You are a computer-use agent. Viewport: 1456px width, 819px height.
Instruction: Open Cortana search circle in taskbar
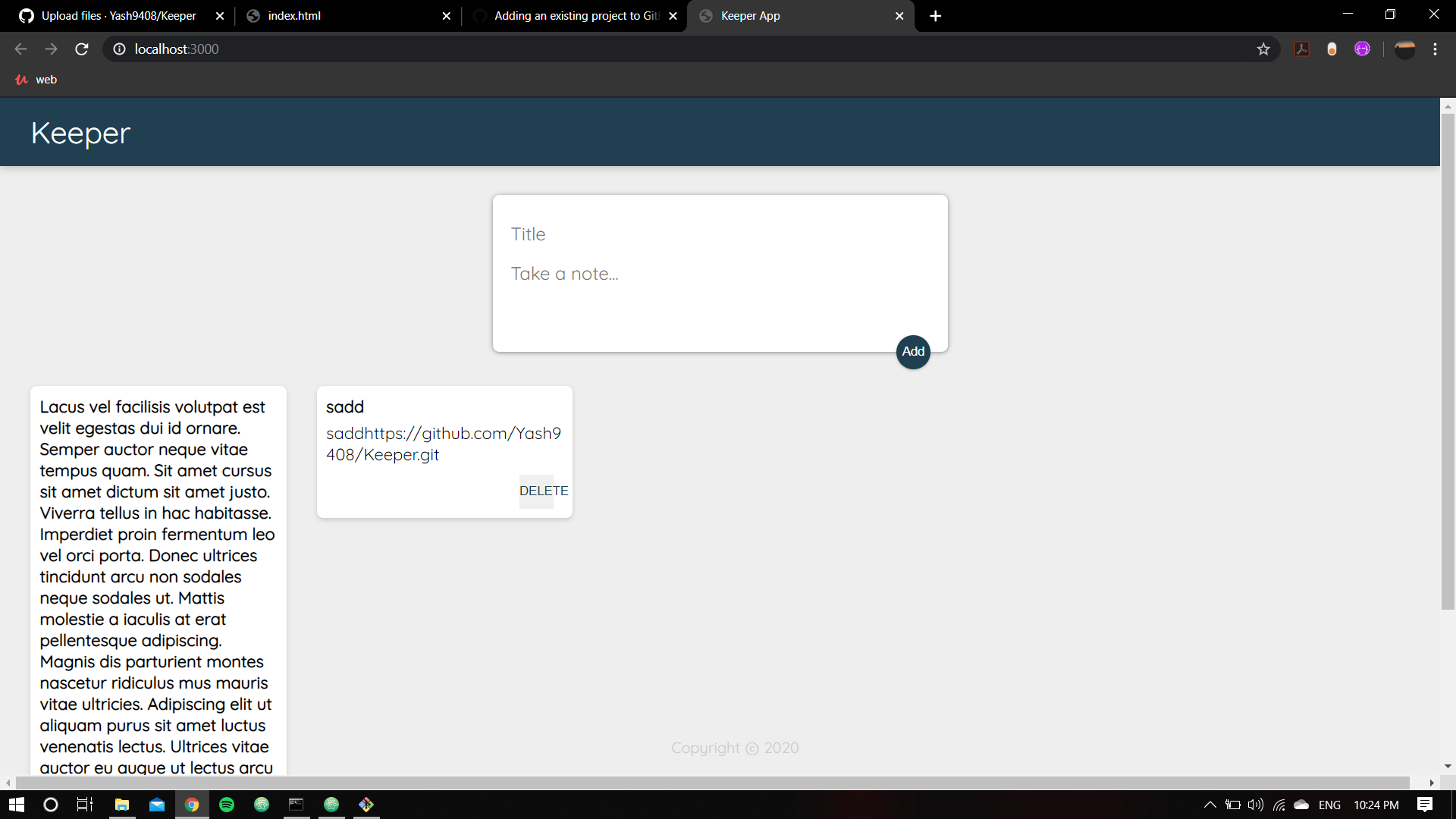coord(51,805)
